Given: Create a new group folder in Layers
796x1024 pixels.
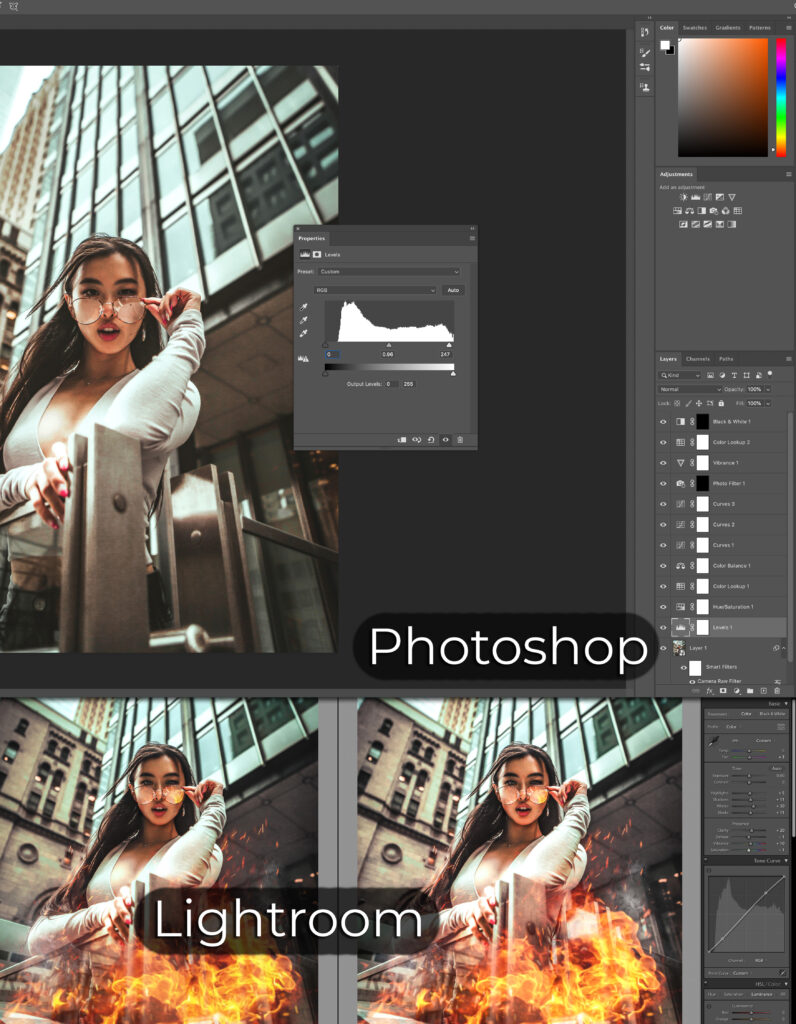Looking at the screenshot, I should 750,691.
